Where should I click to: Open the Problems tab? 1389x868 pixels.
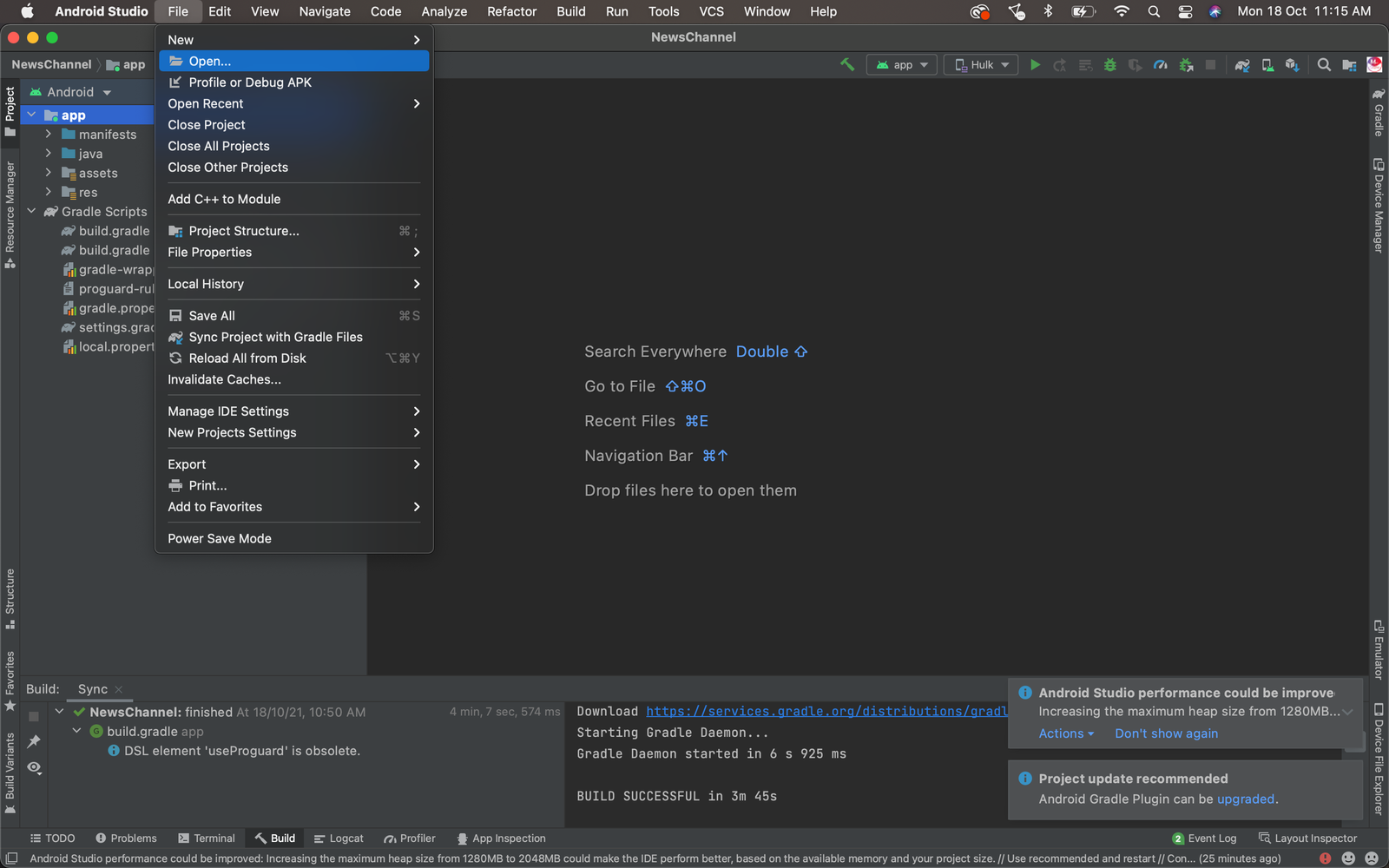pos(127,838)
